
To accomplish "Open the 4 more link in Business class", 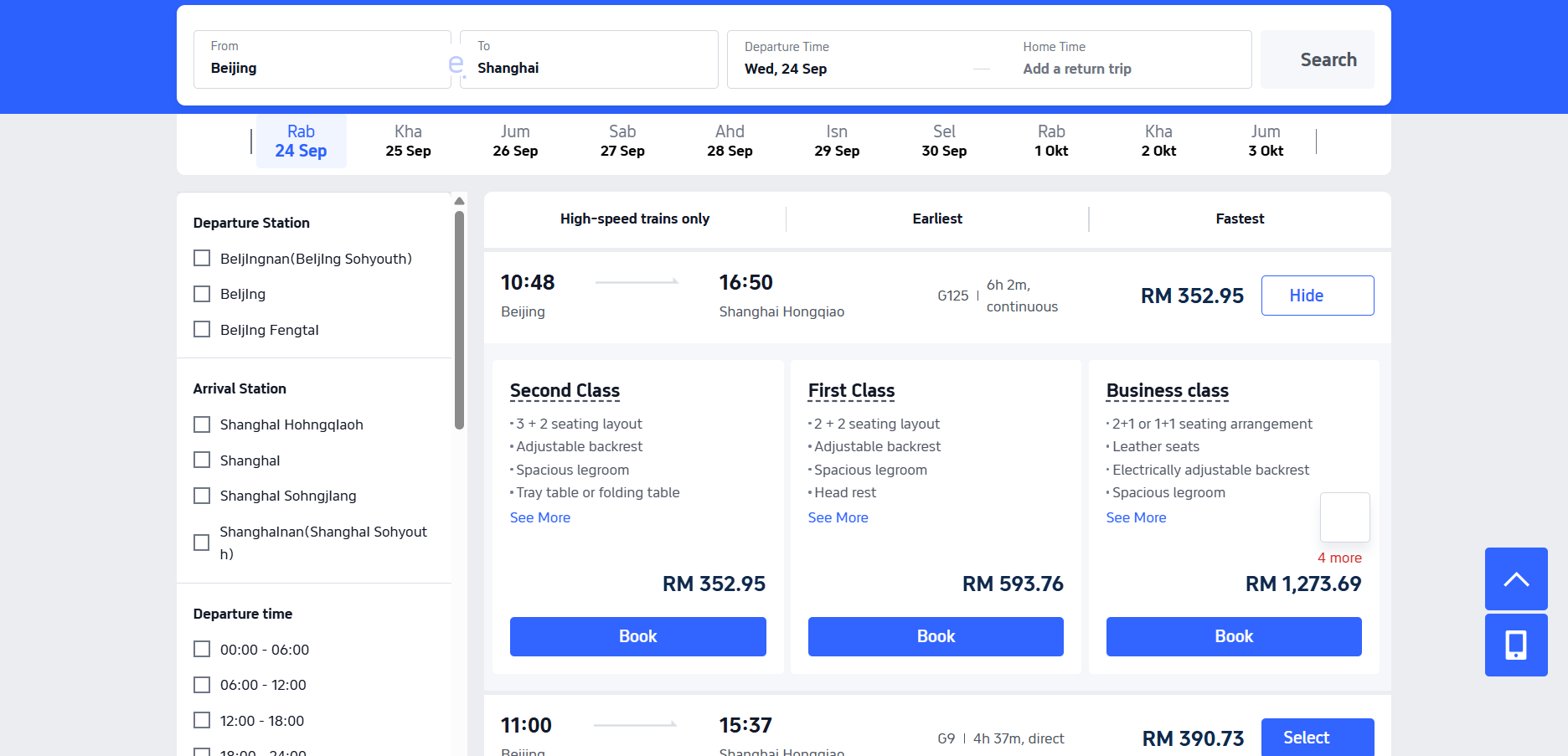I will coord(1338,558).
